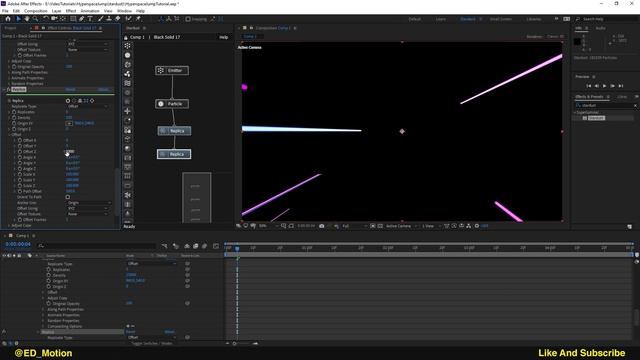640x360 pixels.
Task: Open the timeline Graph Editor
Action: tap(216, 246)
